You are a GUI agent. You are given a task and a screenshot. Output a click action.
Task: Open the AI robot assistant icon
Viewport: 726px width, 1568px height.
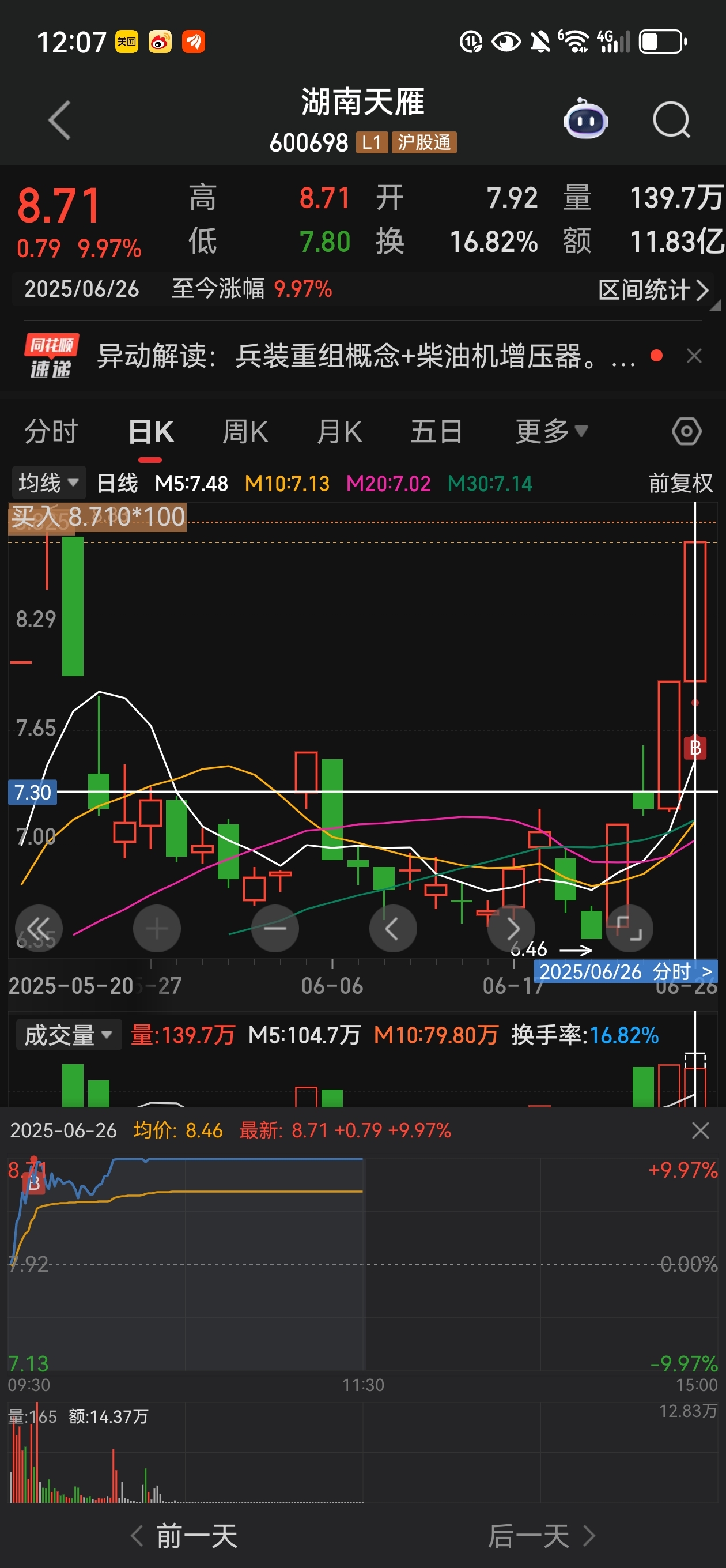pyautogui.click(x=585, y=119)
